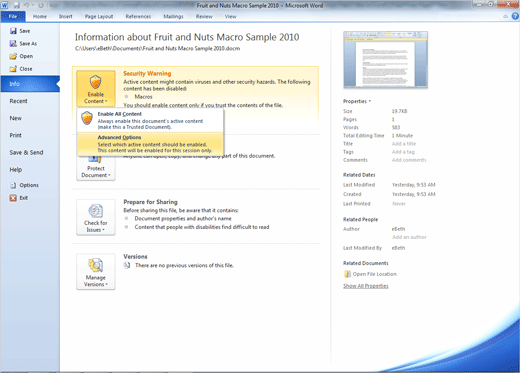Screen dimensions: 520x373
Task: Select Enable All Content menu option
Action: pyautogui.click(x=150, y=120)
